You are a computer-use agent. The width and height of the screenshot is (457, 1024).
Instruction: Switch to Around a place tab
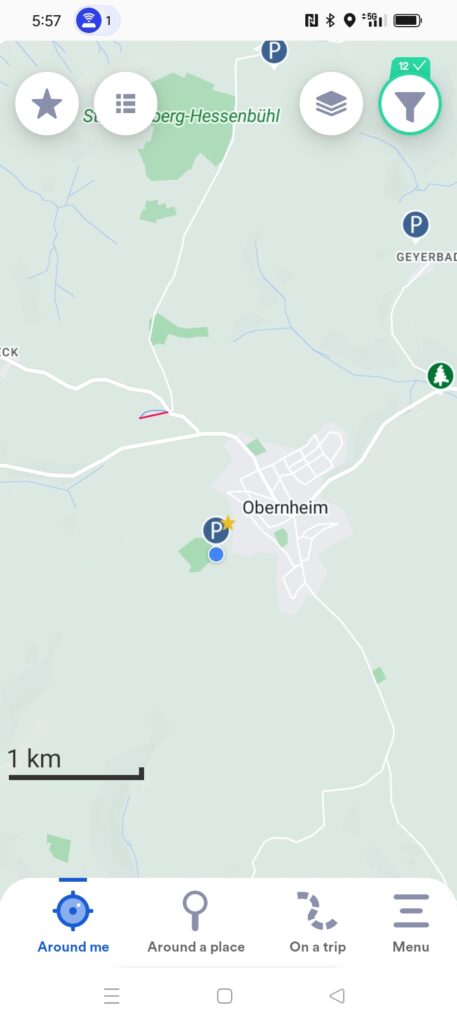tap(196, 922)
